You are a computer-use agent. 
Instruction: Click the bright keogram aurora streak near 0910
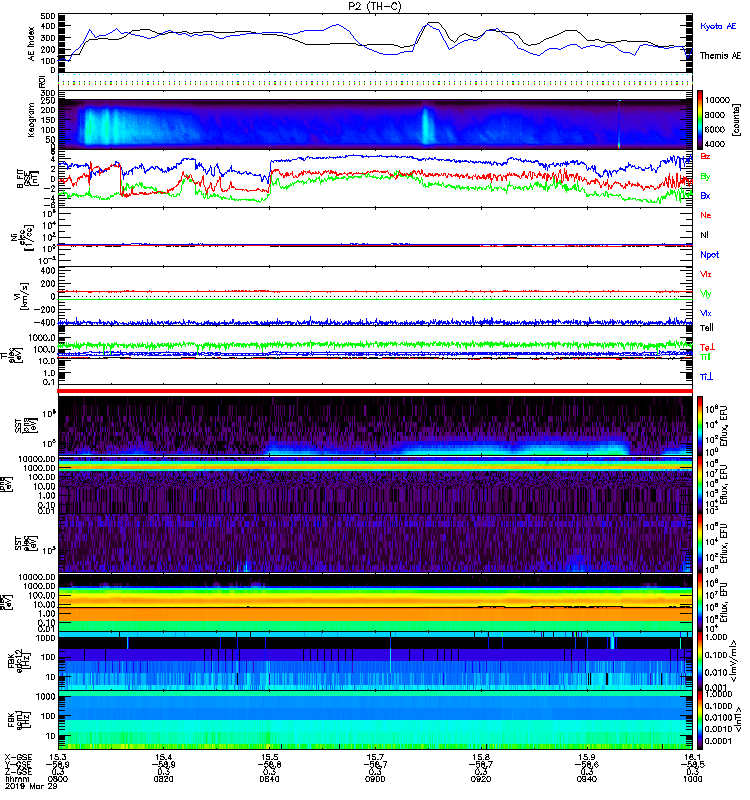click(426, 126)
